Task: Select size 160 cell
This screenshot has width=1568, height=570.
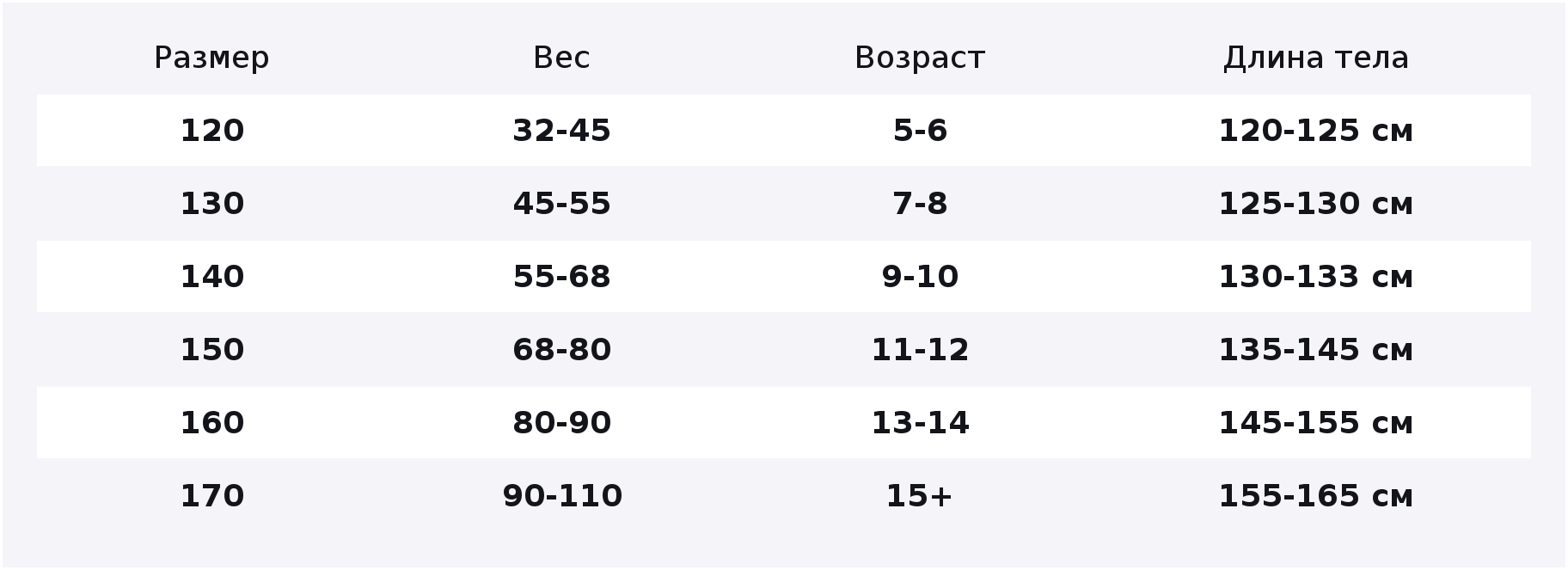Action: tap(212, 423)
